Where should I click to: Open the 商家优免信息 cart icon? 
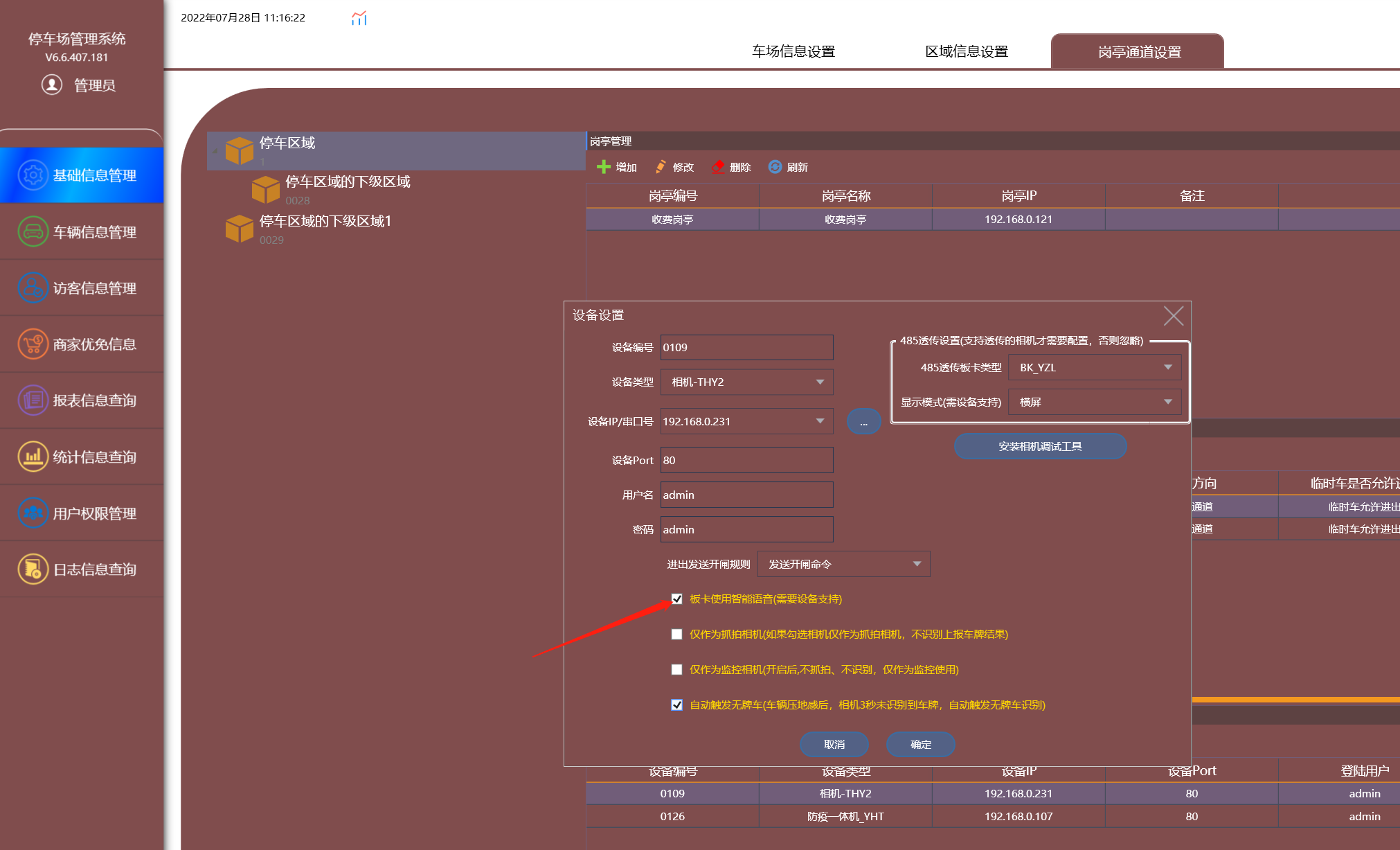[x=33, y=344]
